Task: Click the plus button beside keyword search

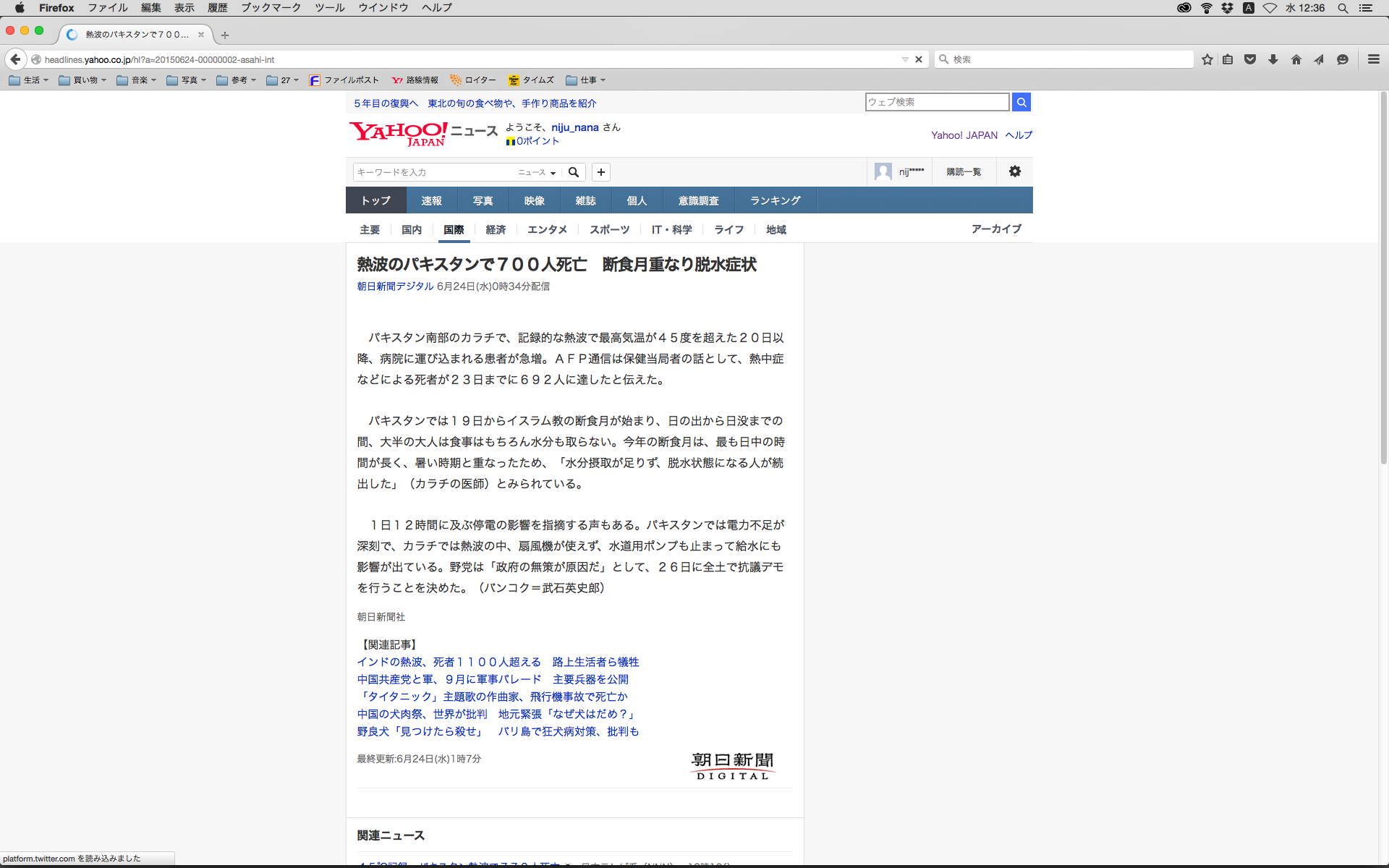Action: tap(600, 172)
